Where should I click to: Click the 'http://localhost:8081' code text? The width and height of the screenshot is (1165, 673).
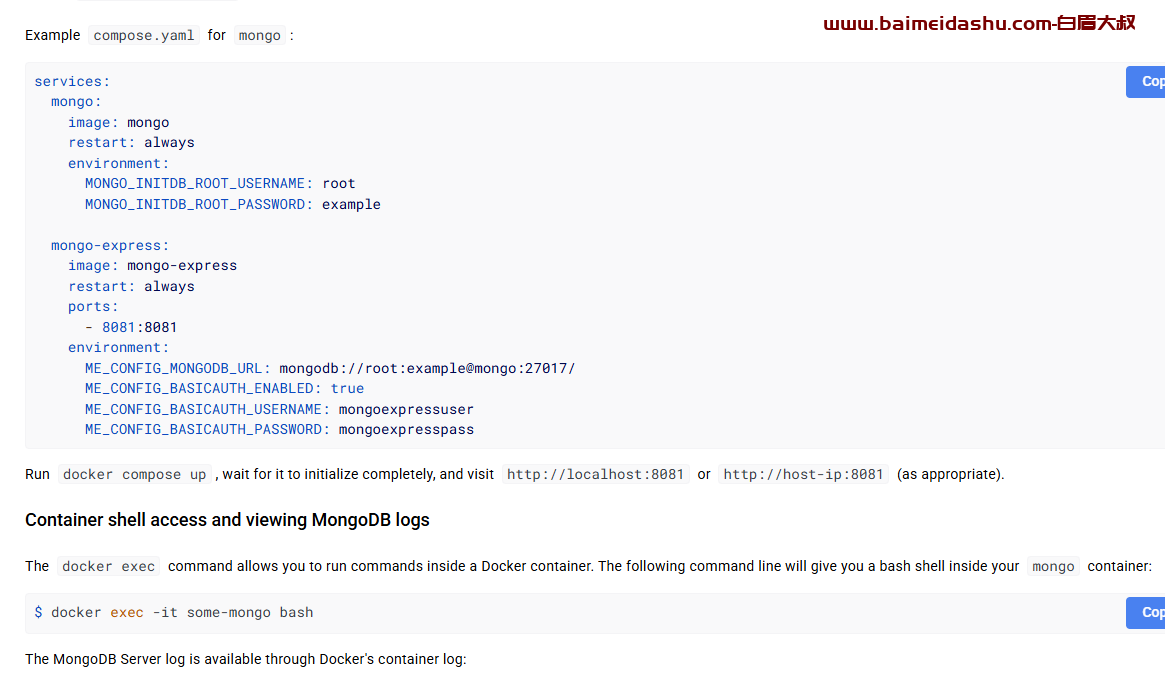click(595, 474)
